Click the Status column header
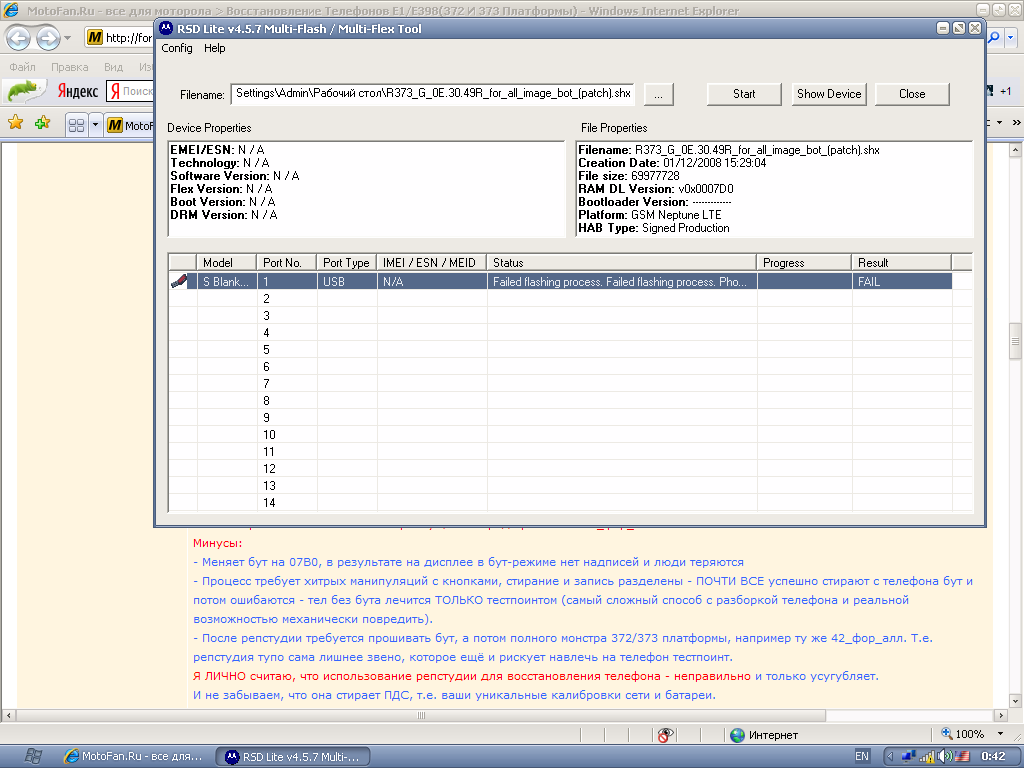1024x768 pixels. point(622,263)
